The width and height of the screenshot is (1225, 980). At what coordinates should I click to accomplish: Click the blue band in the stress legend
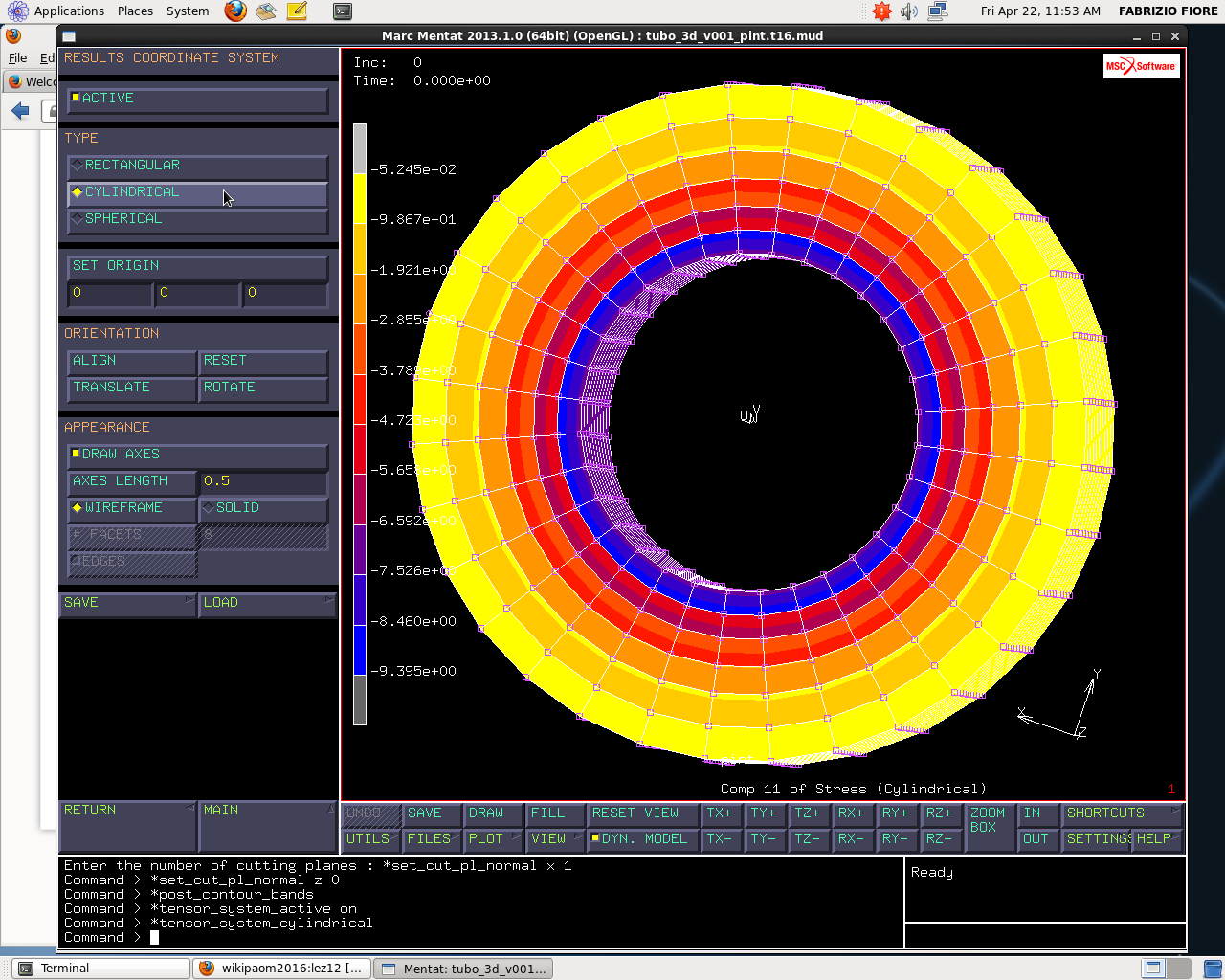pyautogui.click(x=360, y=650)
